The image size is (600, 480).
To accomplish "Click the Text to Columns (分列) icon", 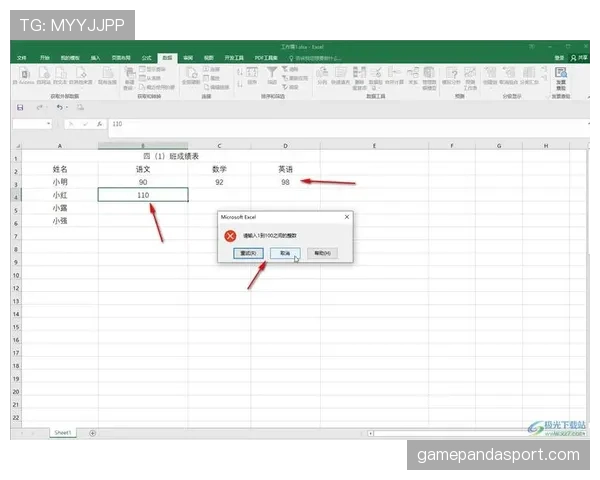I will [322, 75].
